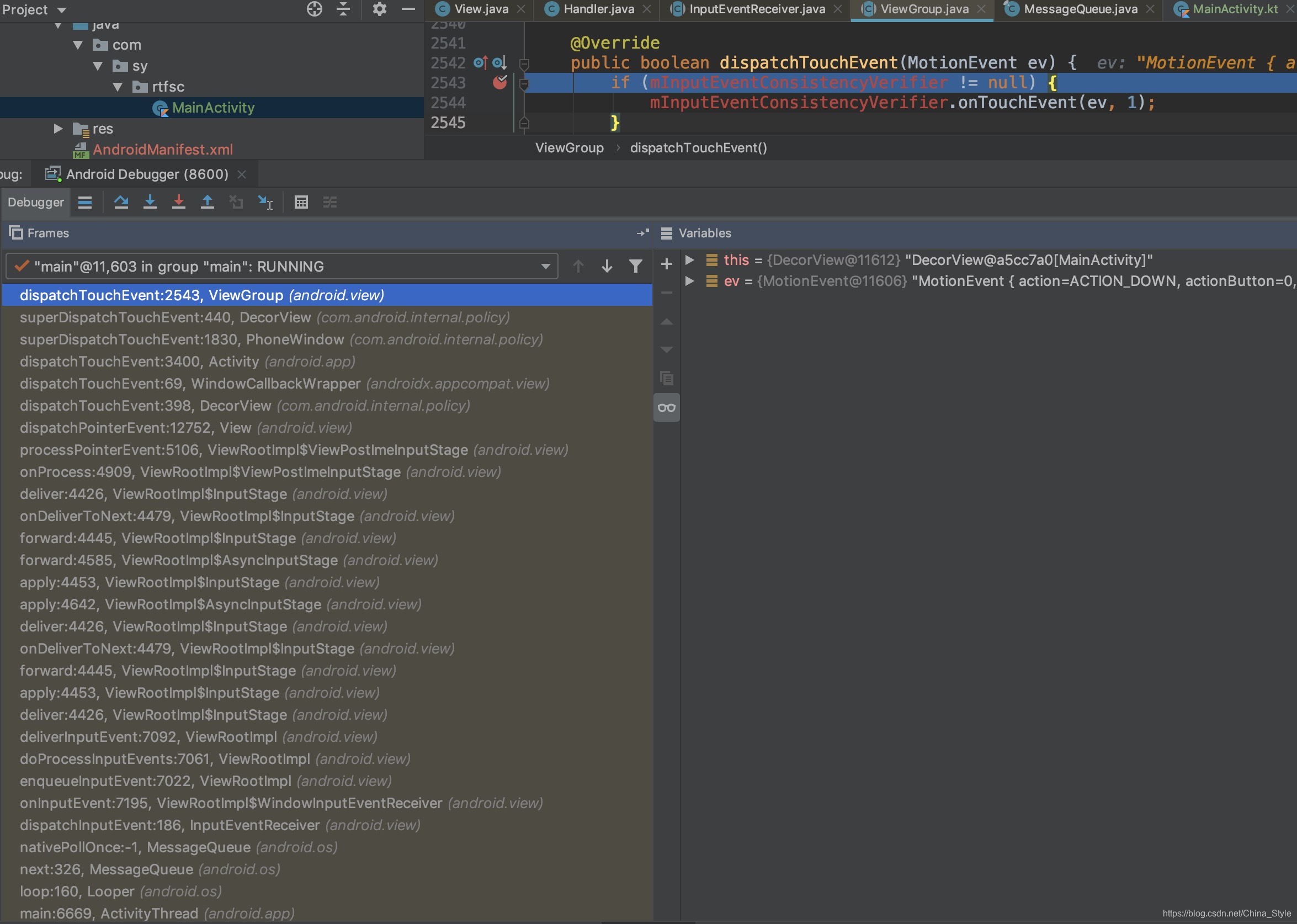Click the Duplicate watch copy icon

tap(666, 378)
